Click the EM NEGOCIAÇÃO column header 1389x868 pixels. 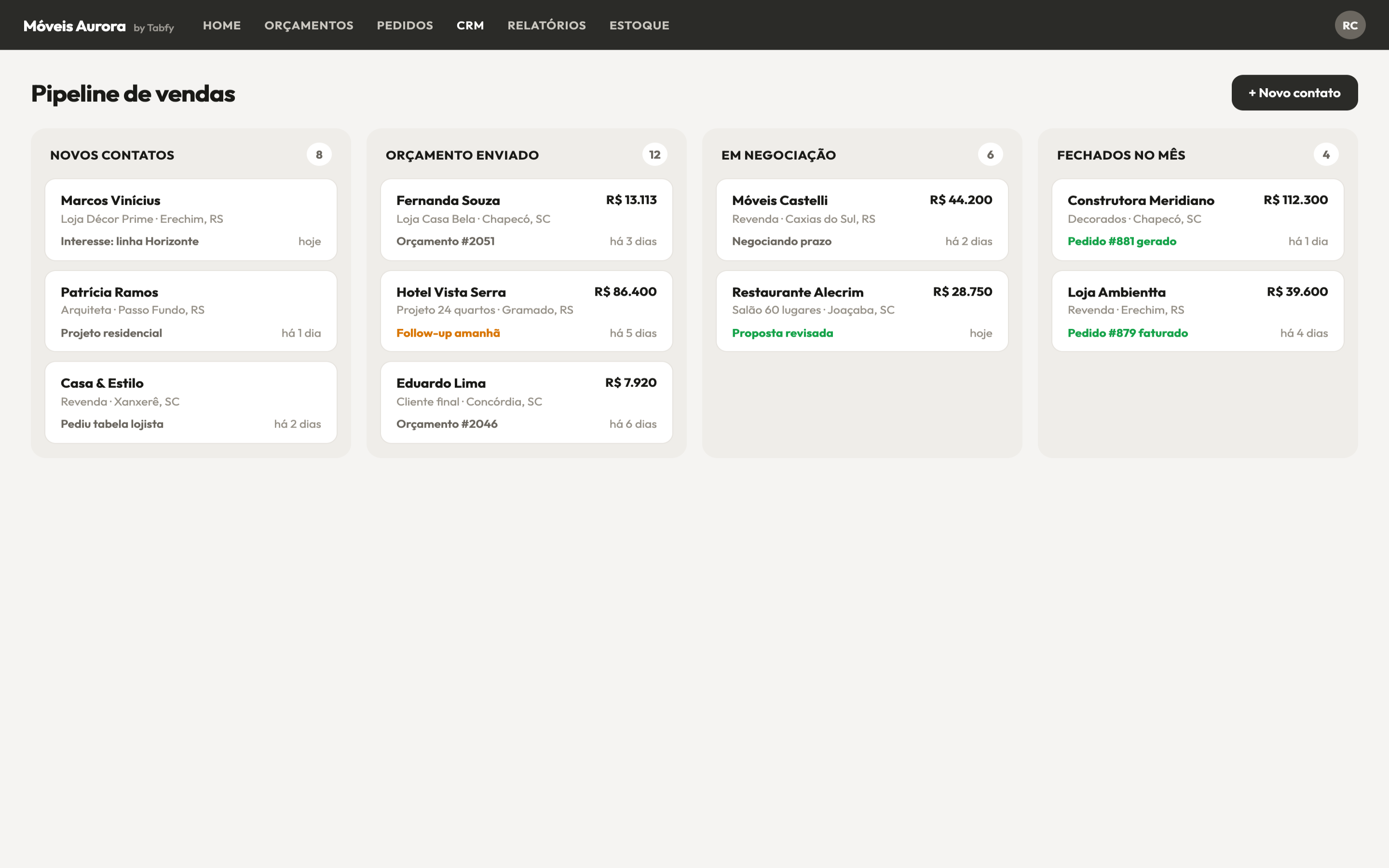(x=778, y=155)
